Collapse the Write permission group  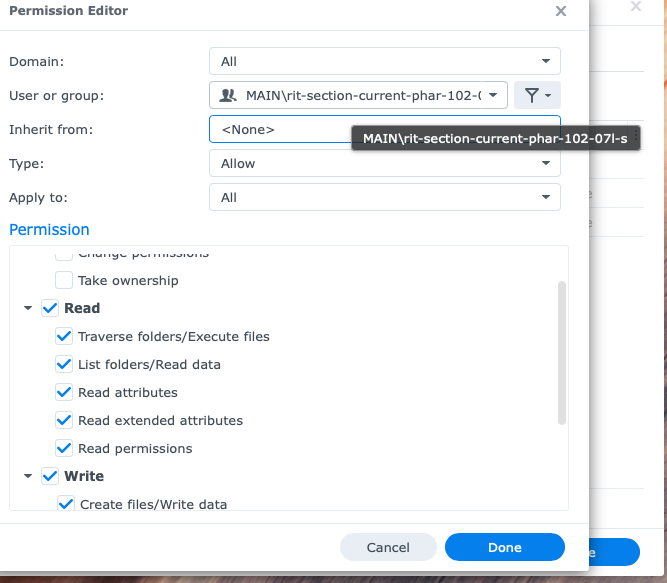(x=28, y=477)
